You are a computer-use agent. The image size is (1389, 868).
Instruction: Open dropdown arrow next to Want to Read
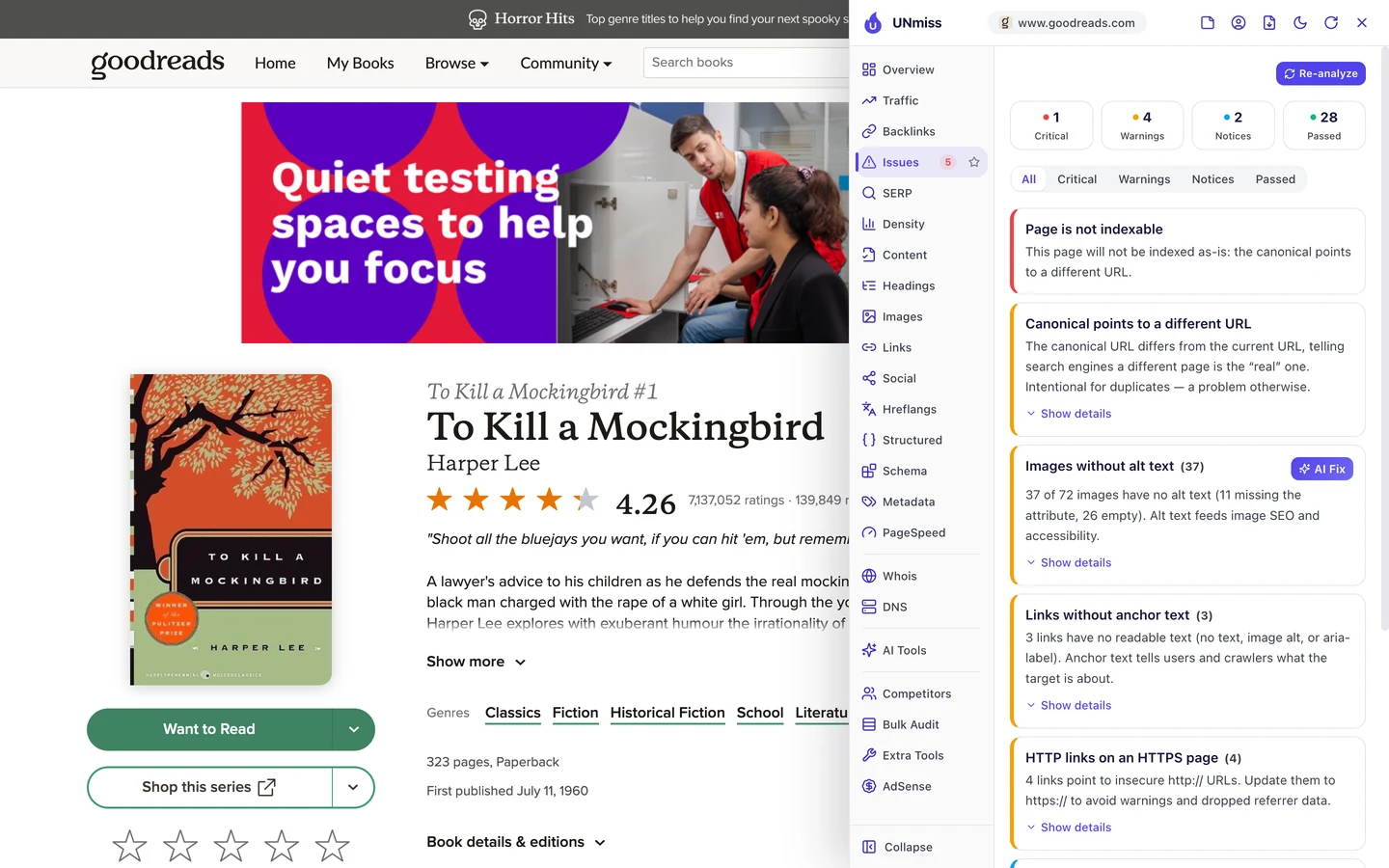point(354,730)
